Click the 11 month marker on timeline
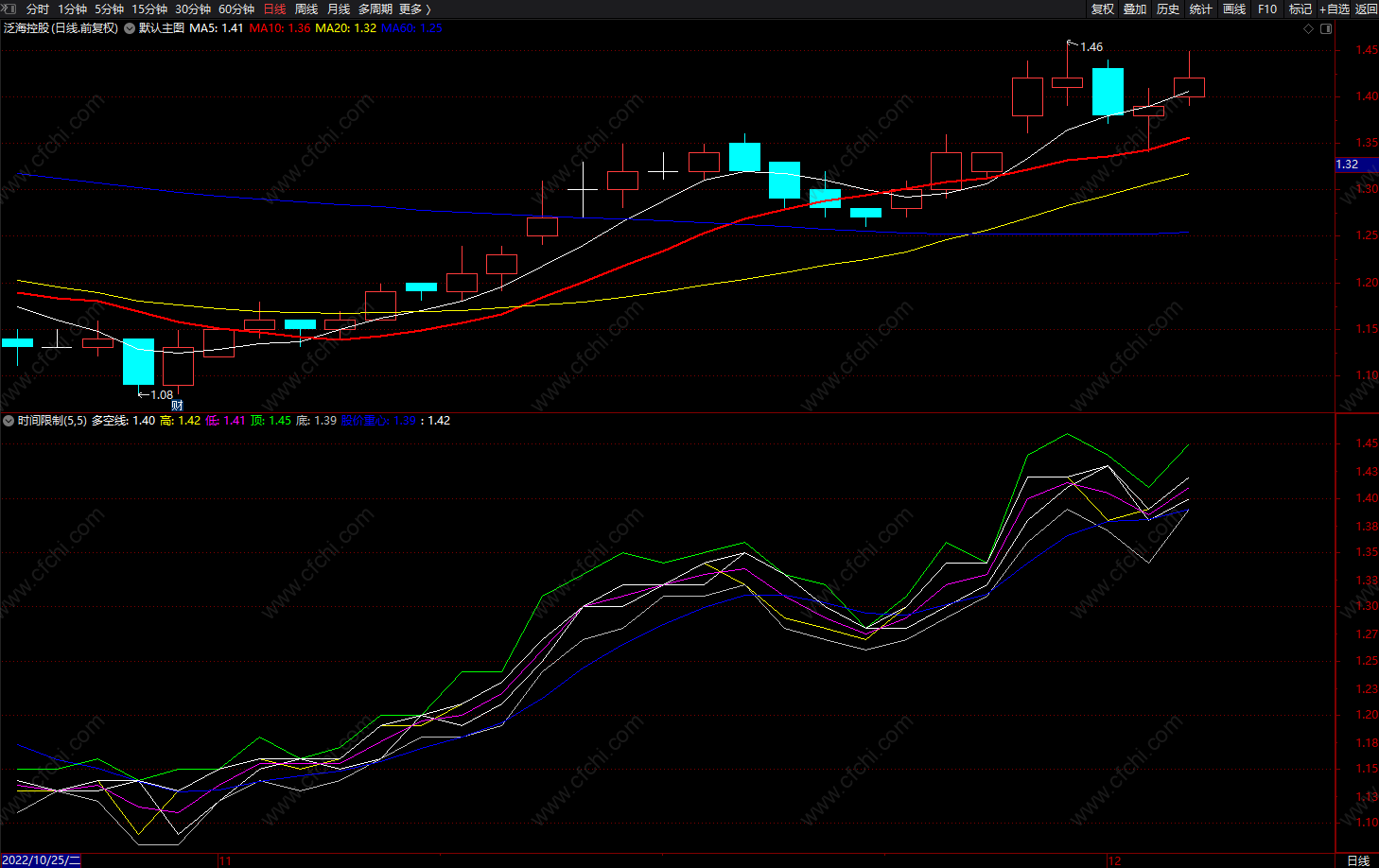This screenshot has height=868, width=1379. (225, 860)
